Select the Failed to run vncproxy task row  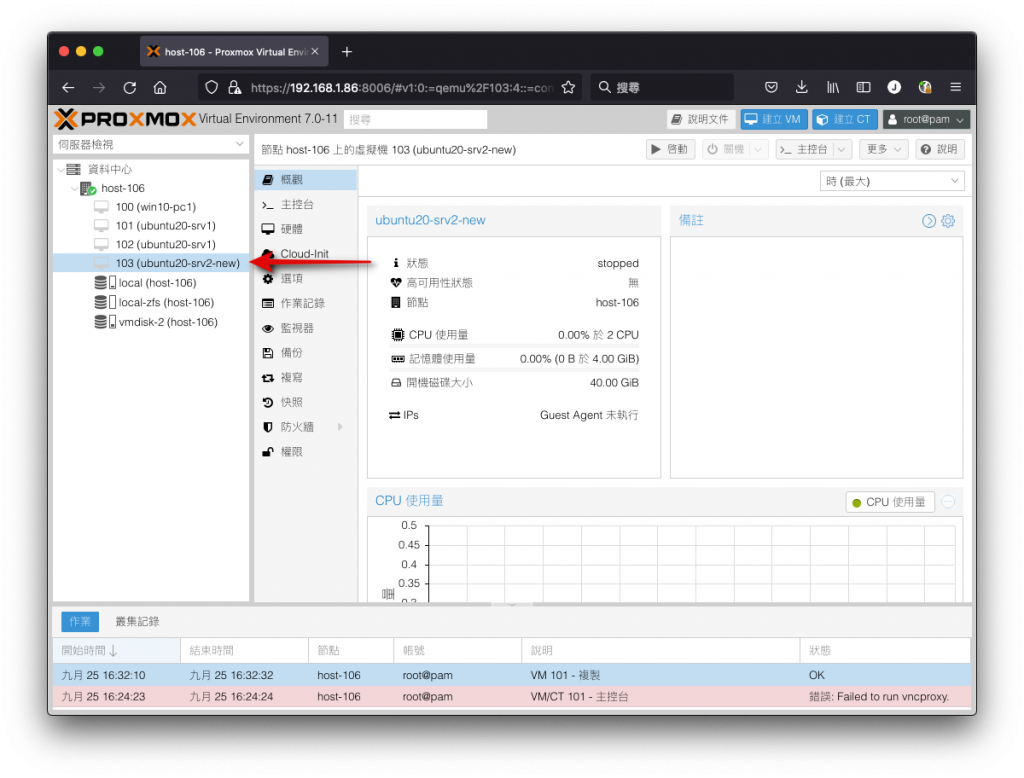tap(511, 696)
